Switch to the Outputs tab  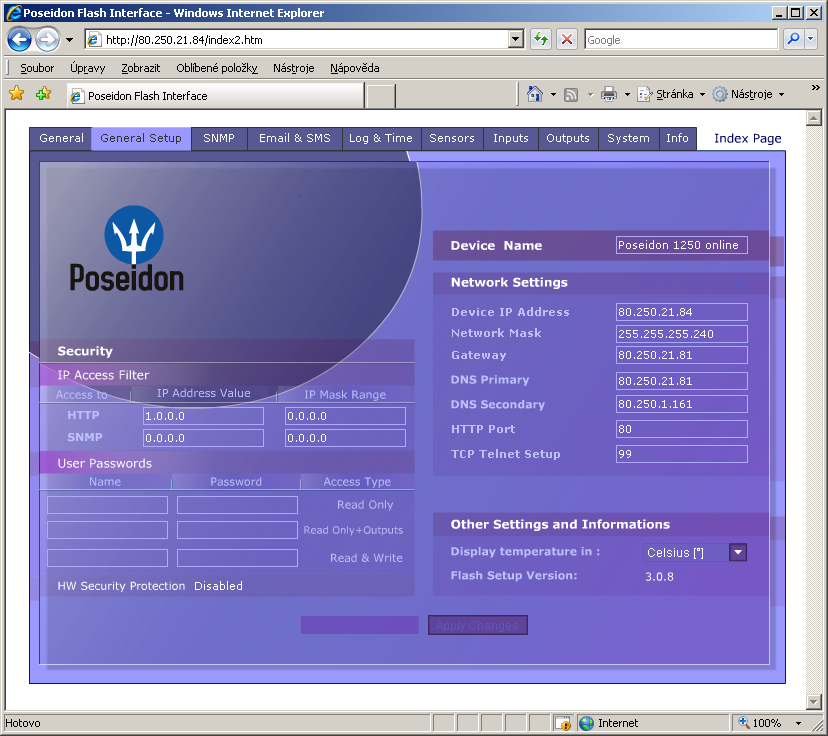(x=568, y=138)
